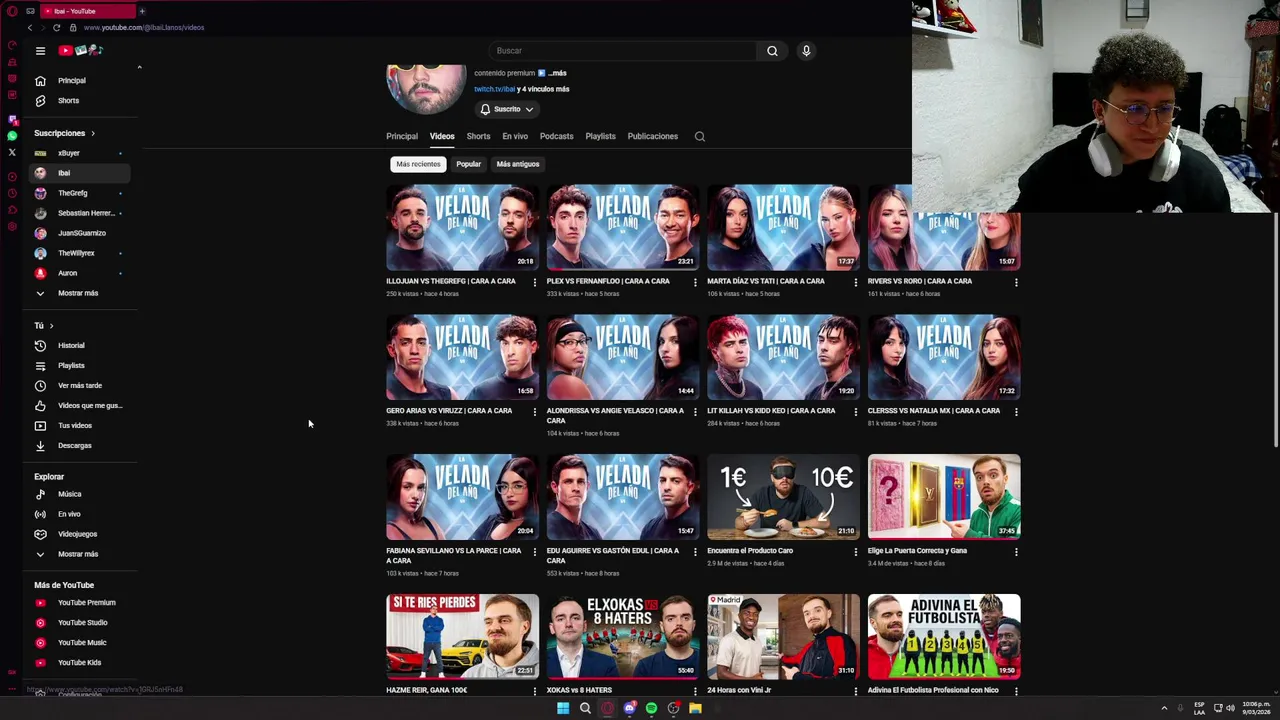Open Ver más tarde list

coord(82,385)
